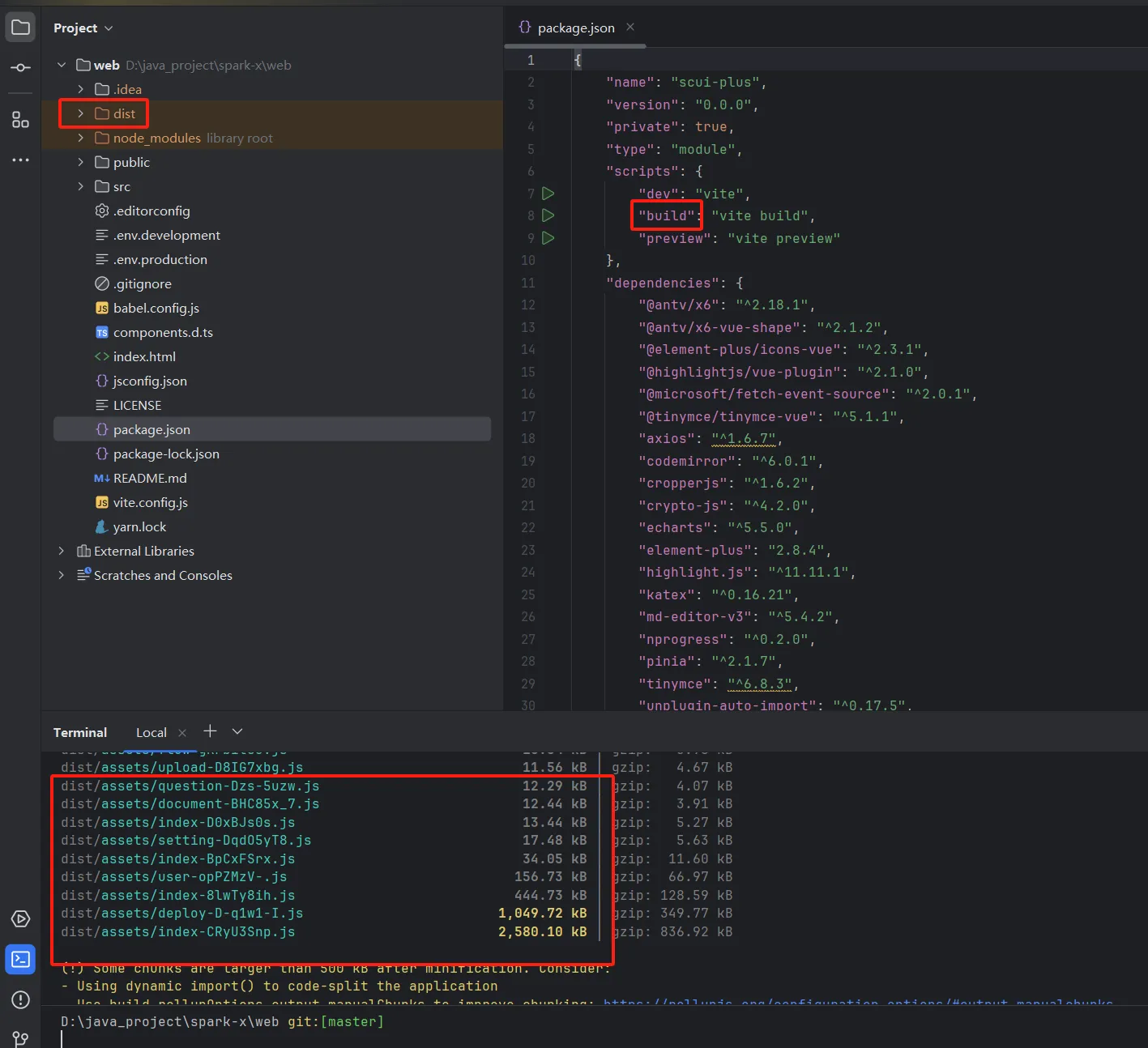Click the terminal command prompt line
Screen dimensions: 1148x1048
tap(223, 1022)
